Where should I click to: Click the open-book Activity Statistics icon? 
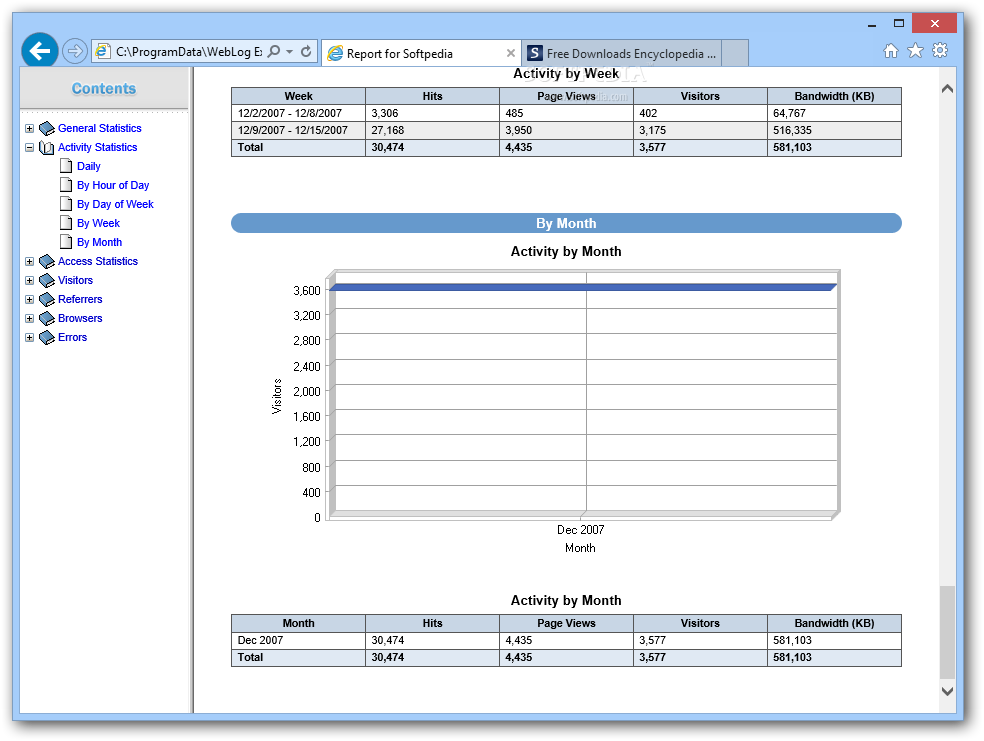46,147
